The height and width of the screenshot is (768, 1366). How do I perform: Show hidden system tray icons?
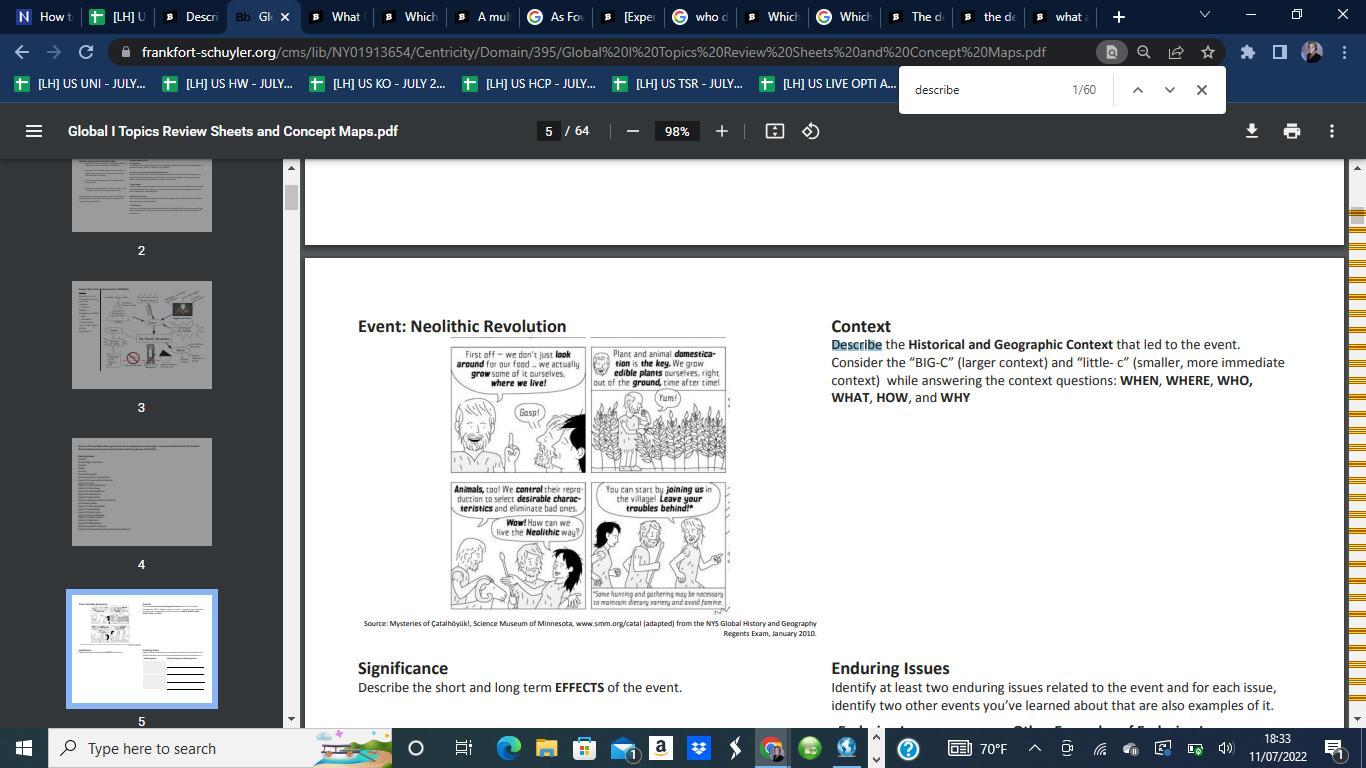[1035, 748]
